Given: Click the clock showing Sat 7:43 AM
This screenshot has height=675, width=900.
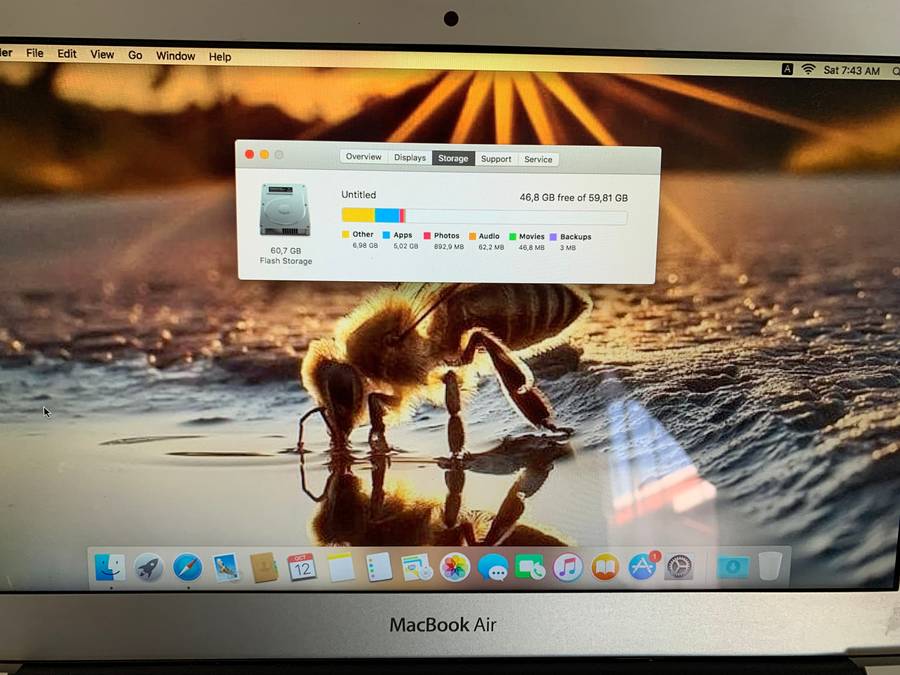Looking at the screenshot, I should [851, 71].
